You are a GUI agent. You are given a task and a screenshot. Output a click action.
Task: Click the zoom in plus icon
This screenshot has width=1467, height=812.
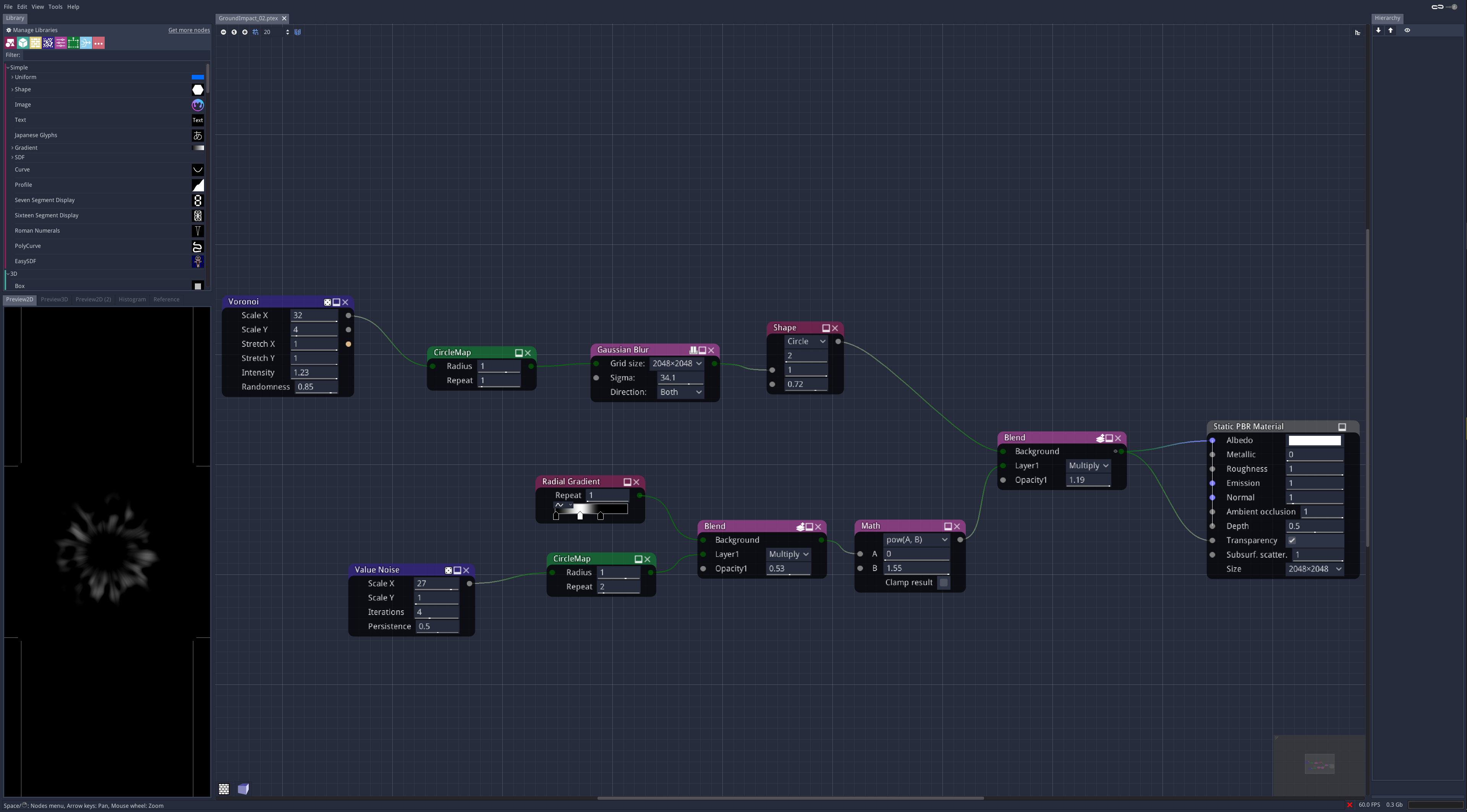tap(245, 32)
